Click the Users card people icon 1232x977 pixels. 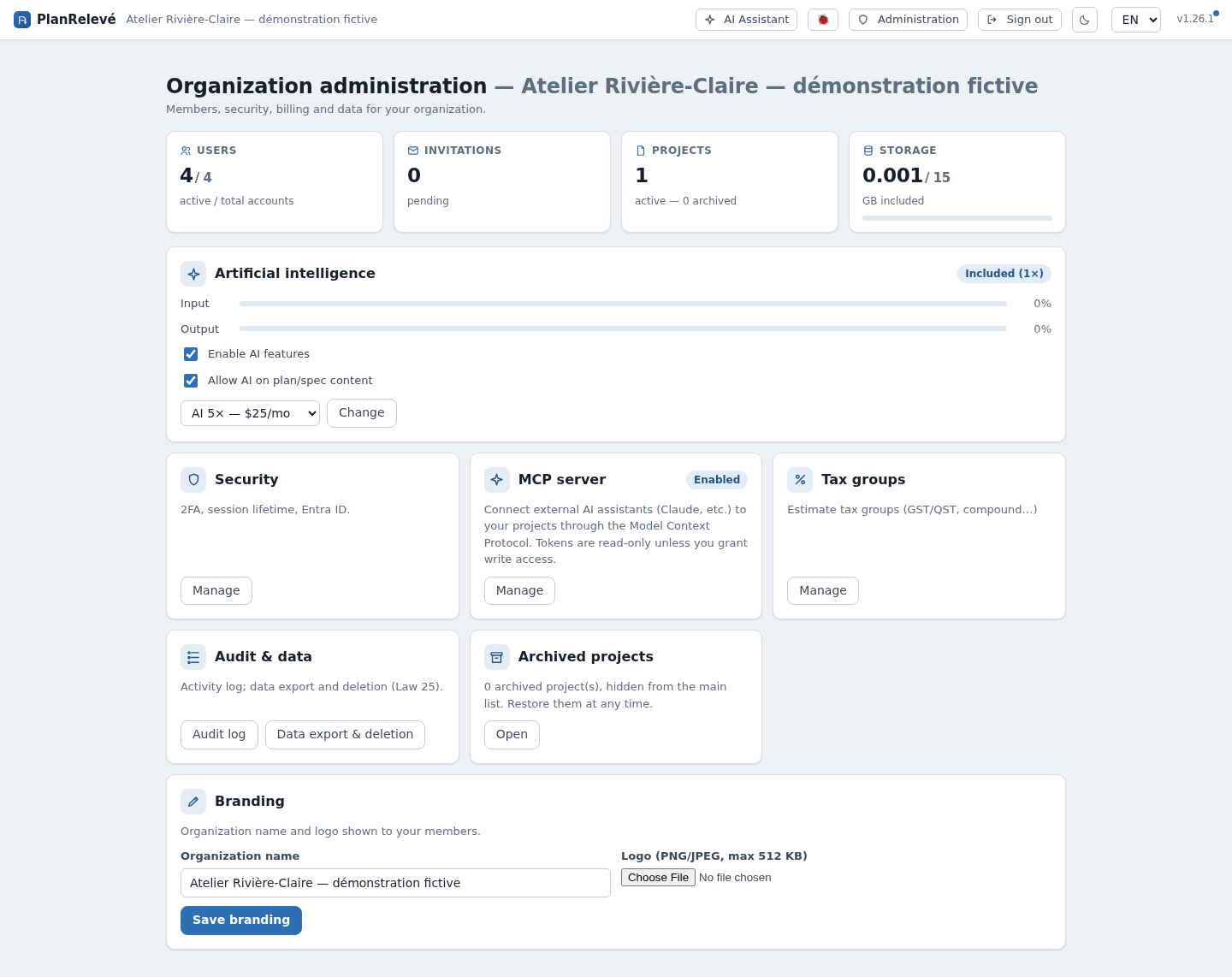click(186, 151)
